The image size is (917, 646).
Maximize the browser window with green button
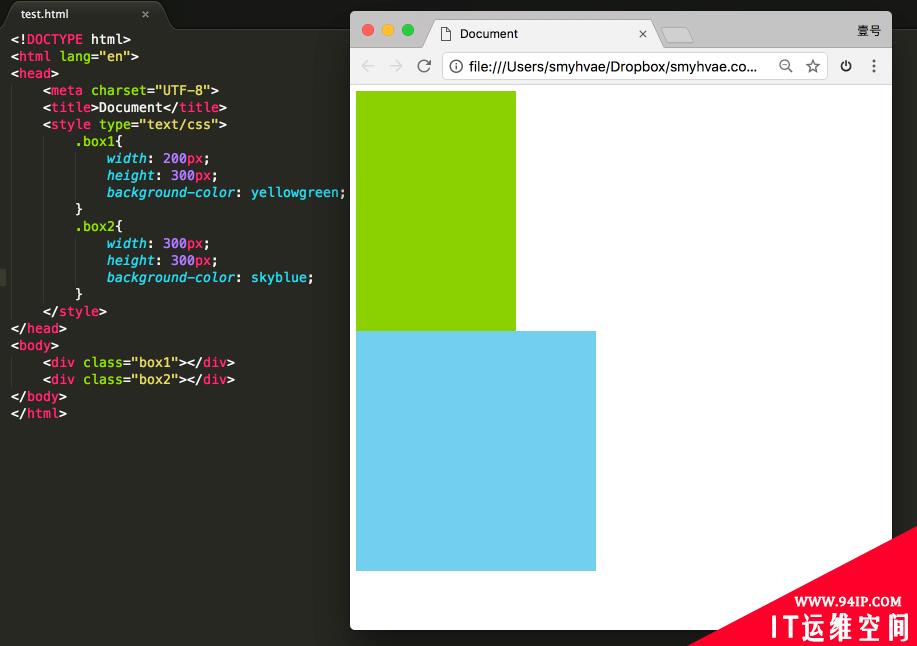408,30
